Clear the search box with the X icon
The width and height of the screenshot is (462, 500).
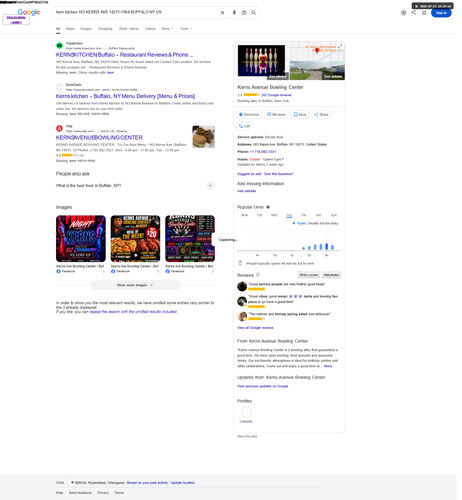point(222,13)
